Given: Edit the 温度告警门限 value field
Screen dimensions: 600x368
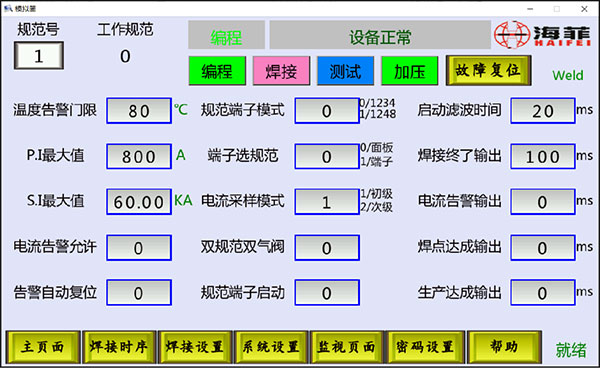Looking at the screenshot, I should click(x=139, y=111).
